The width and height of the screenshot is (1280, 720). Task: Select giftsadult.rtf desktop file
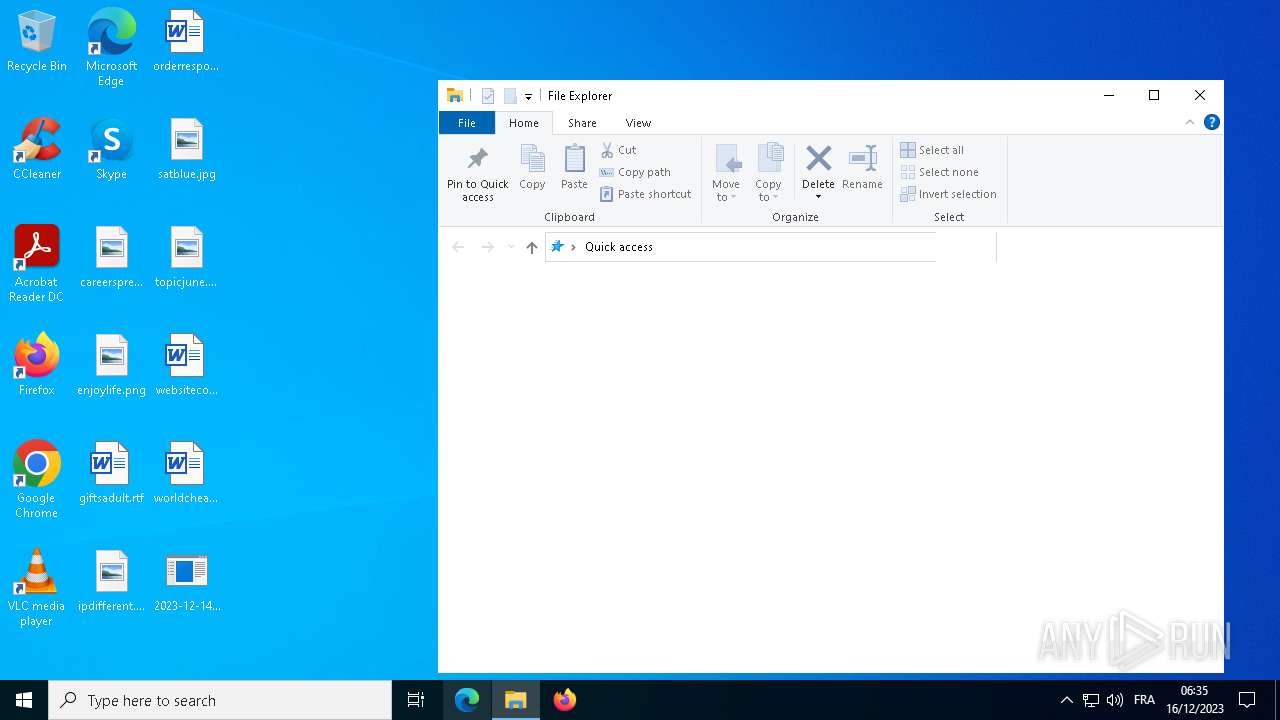pos(111,473)
